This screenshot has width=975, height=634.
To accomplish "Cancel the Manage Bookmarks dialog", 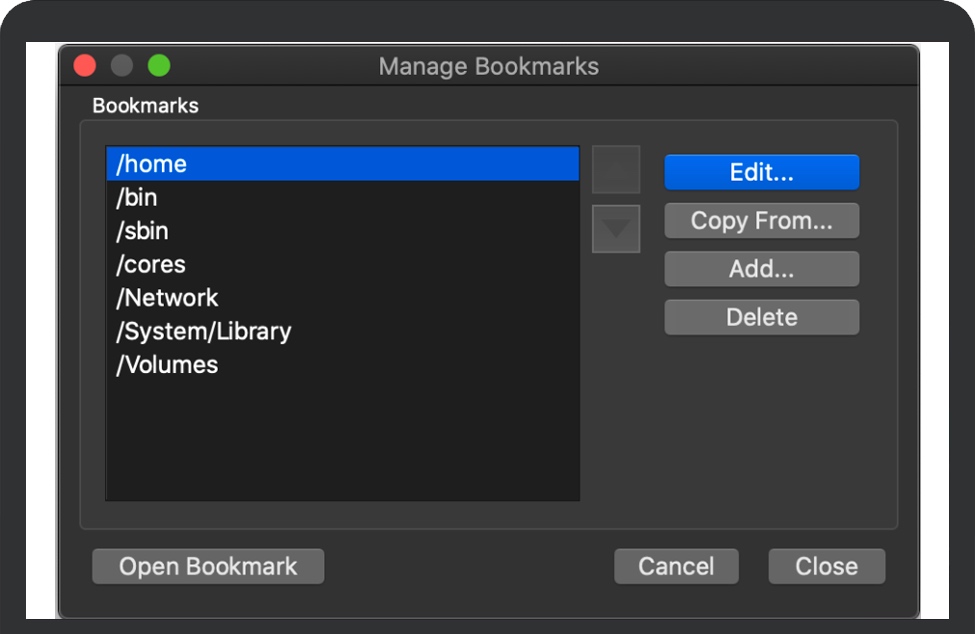I will coord(676,566).
